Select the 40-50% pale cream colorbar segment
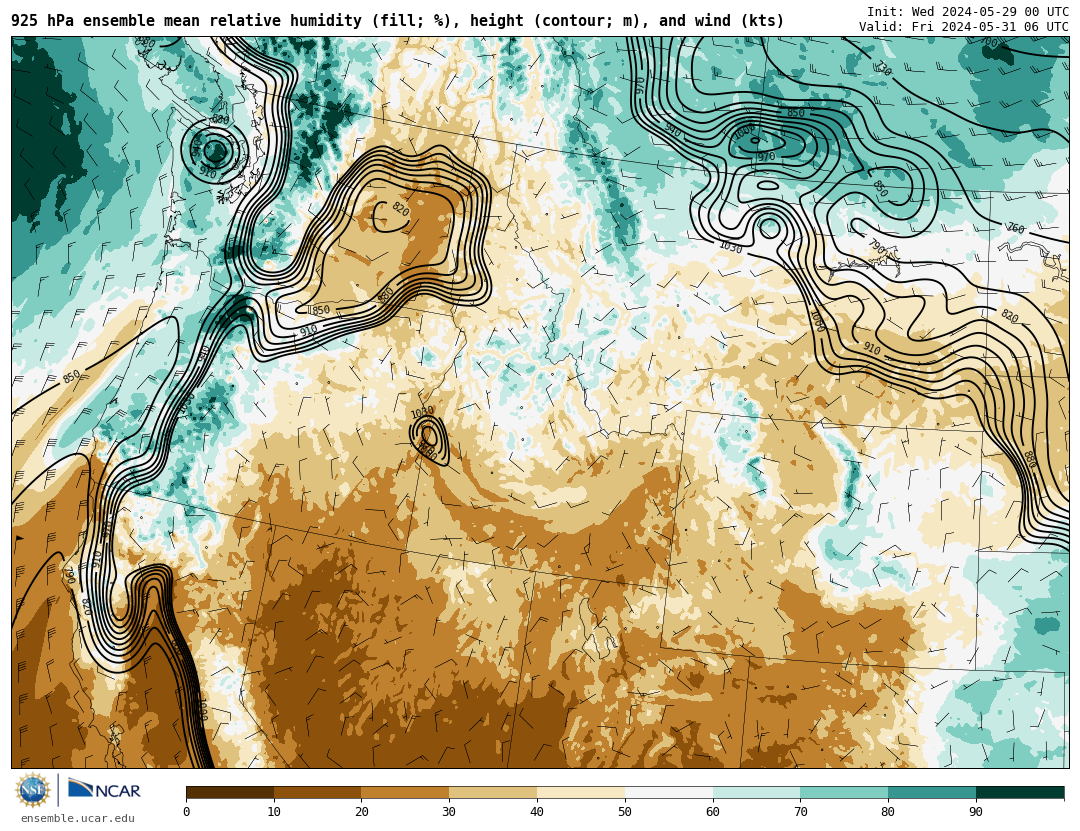The height and width of the screenshot is (831, 1080). pos(581,793)
